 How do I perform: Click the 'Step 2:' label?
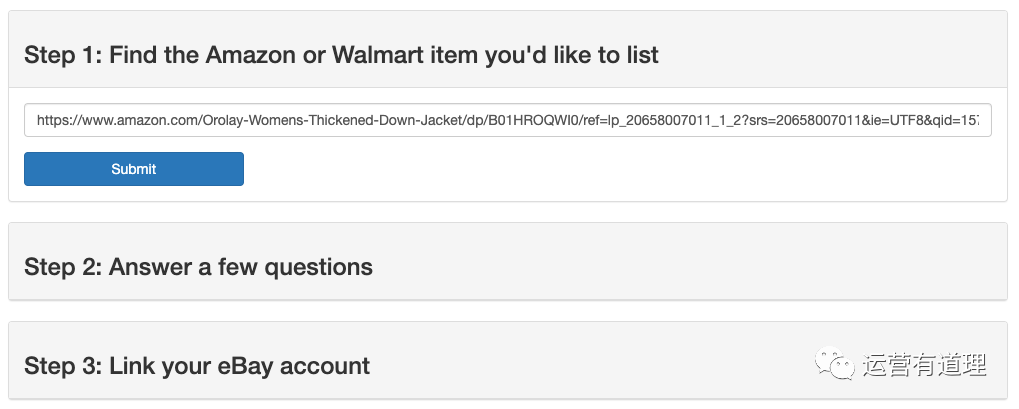click(x=63, y=267)
